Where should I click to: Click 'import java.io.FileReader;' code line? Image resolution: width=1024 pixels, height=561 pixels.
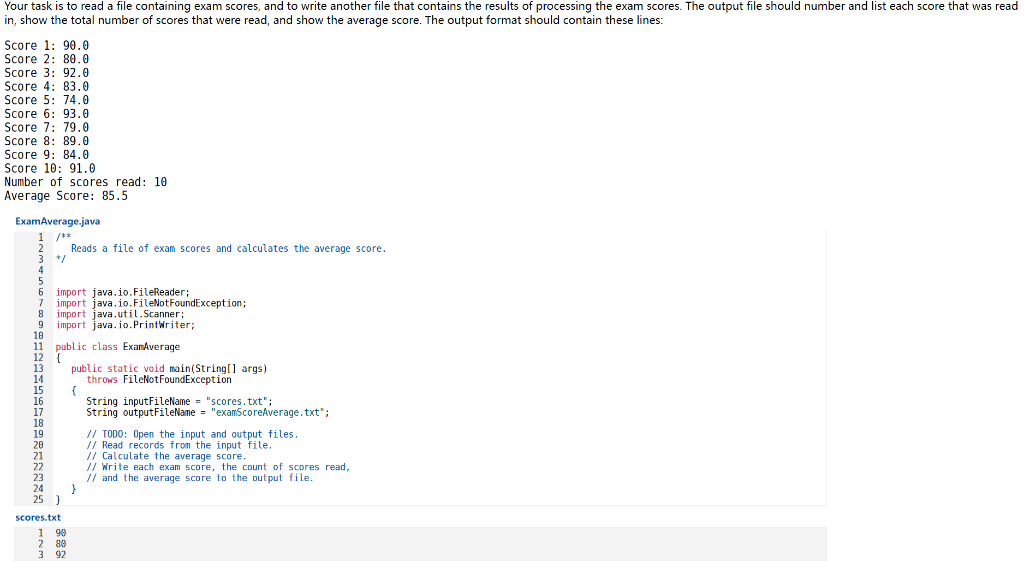pyautogui.click(x=123, y=292)
